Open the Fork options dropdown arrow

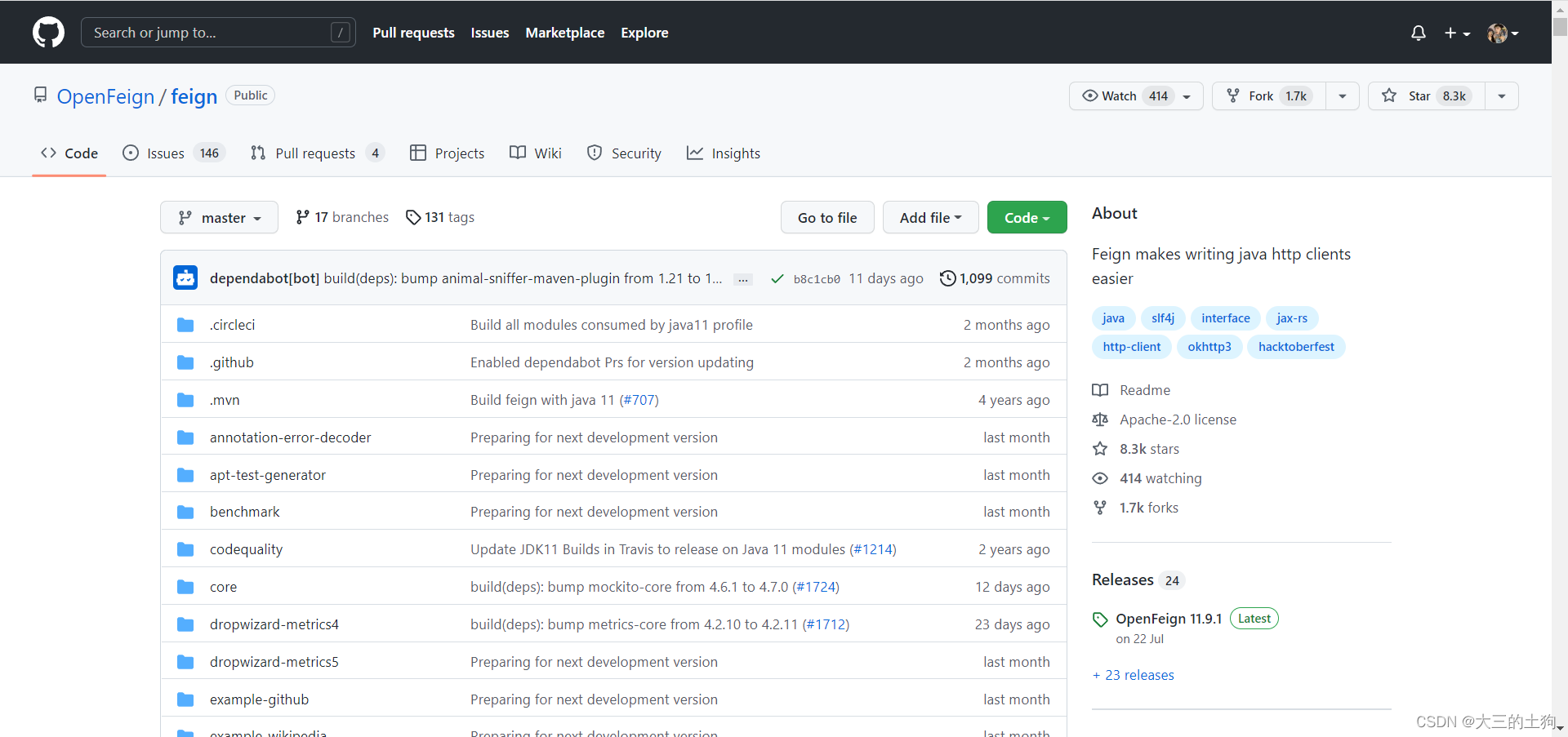pos(1343,95)
